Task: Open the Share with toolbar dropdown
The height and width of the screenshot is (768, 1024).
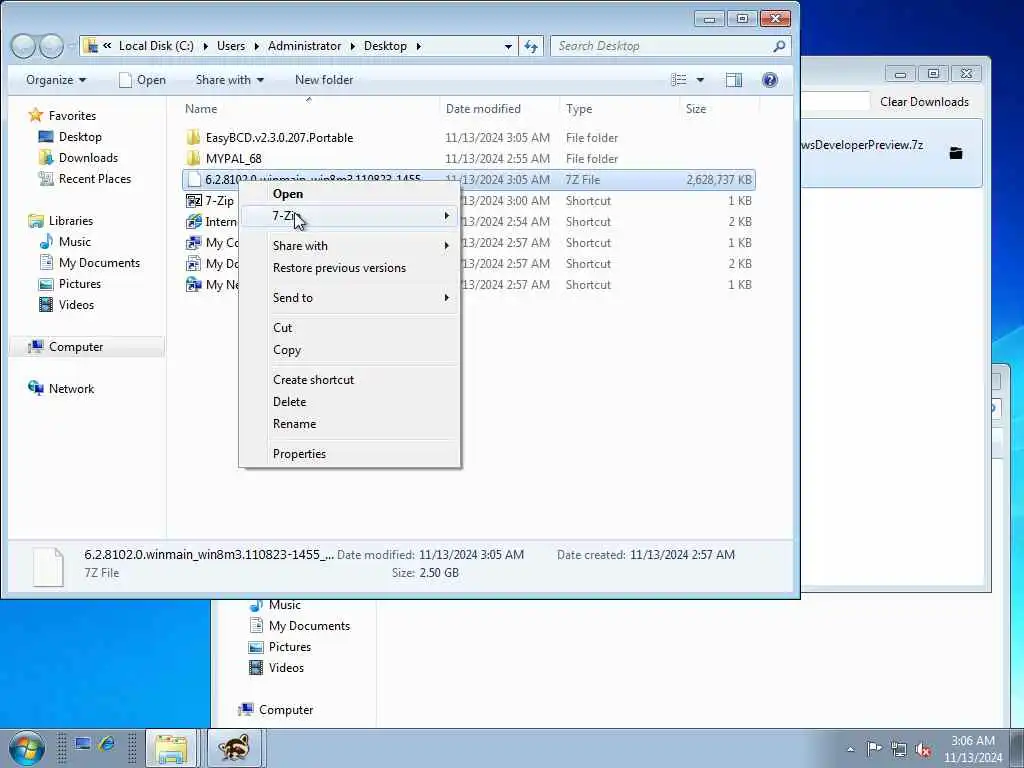Action: (x=229, y=80)
